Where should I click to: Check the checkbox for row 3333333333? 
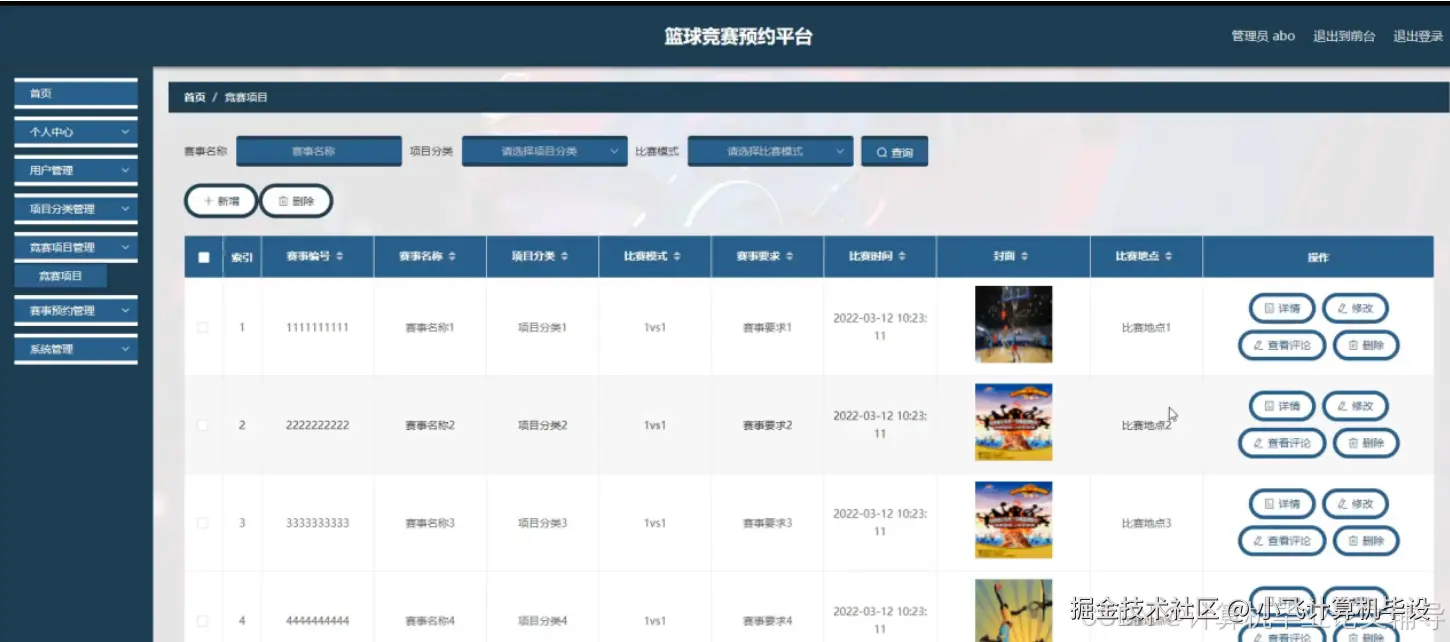point(203,523)
